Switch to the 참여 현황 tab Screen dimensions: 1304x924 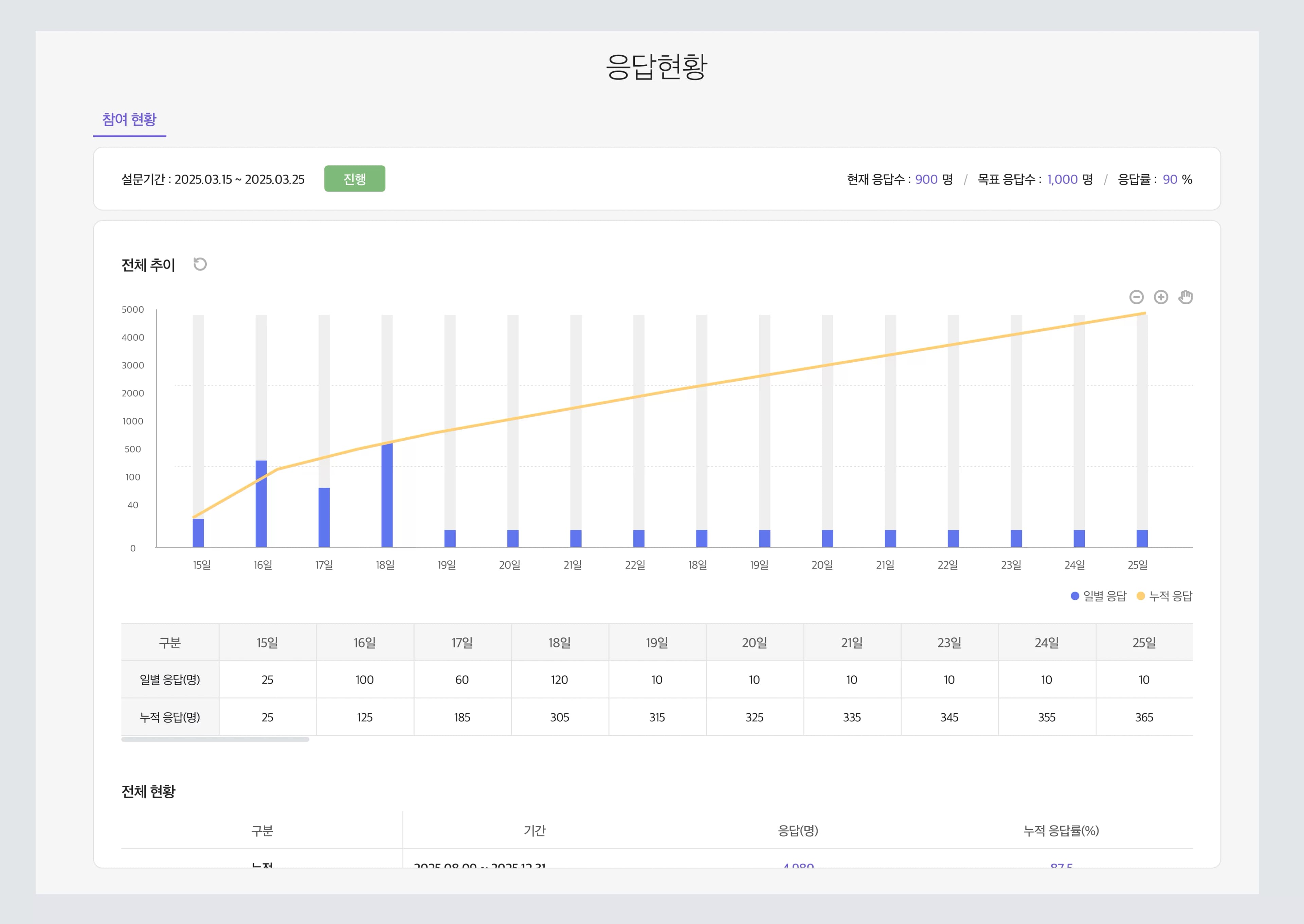coord(130,120)
